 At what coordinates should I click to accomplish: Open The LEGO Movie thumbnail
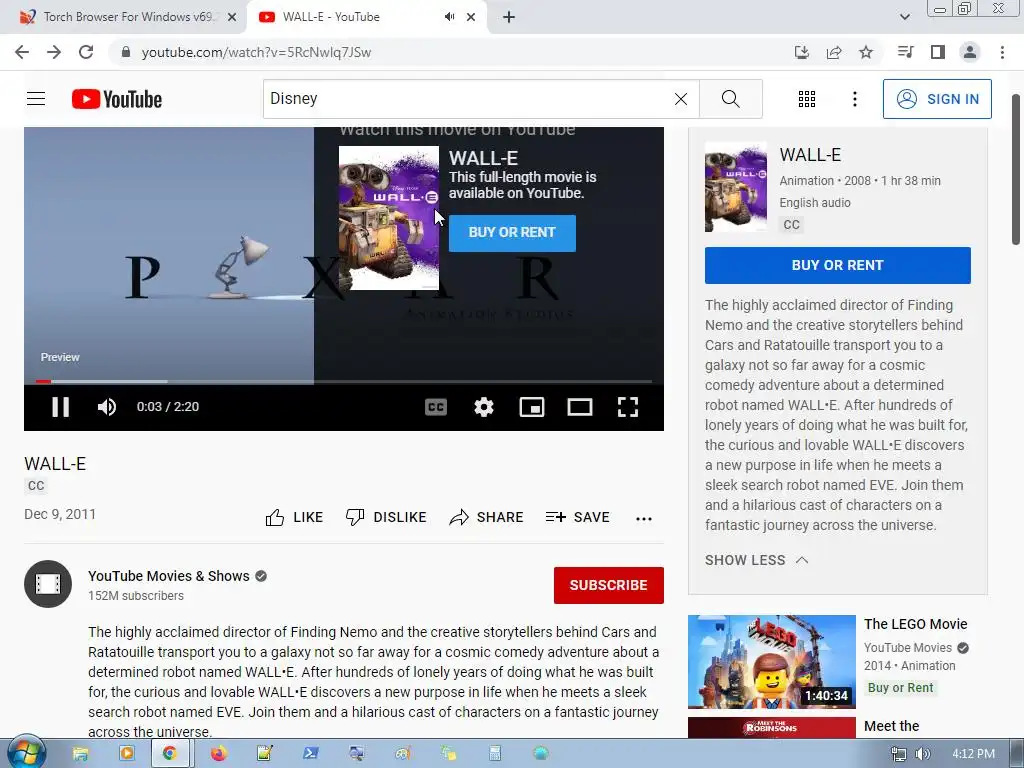tap(771, 662)
